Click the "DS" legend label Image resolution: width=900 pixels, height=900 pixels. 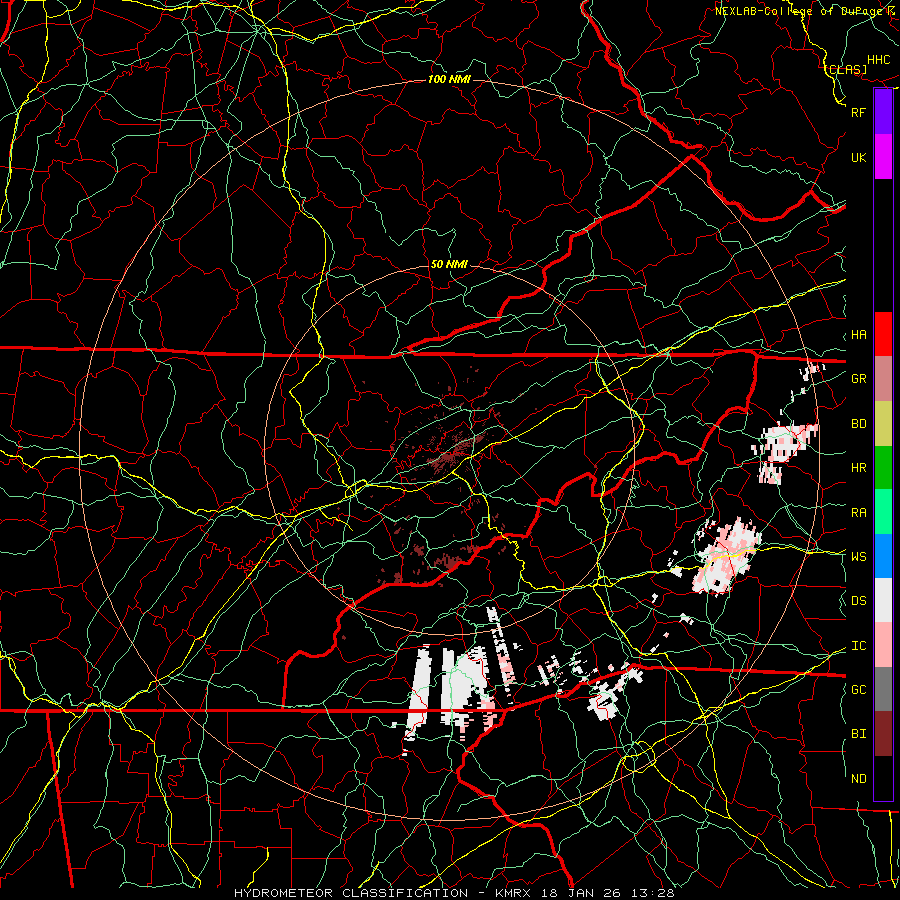(x=858, y=601)
